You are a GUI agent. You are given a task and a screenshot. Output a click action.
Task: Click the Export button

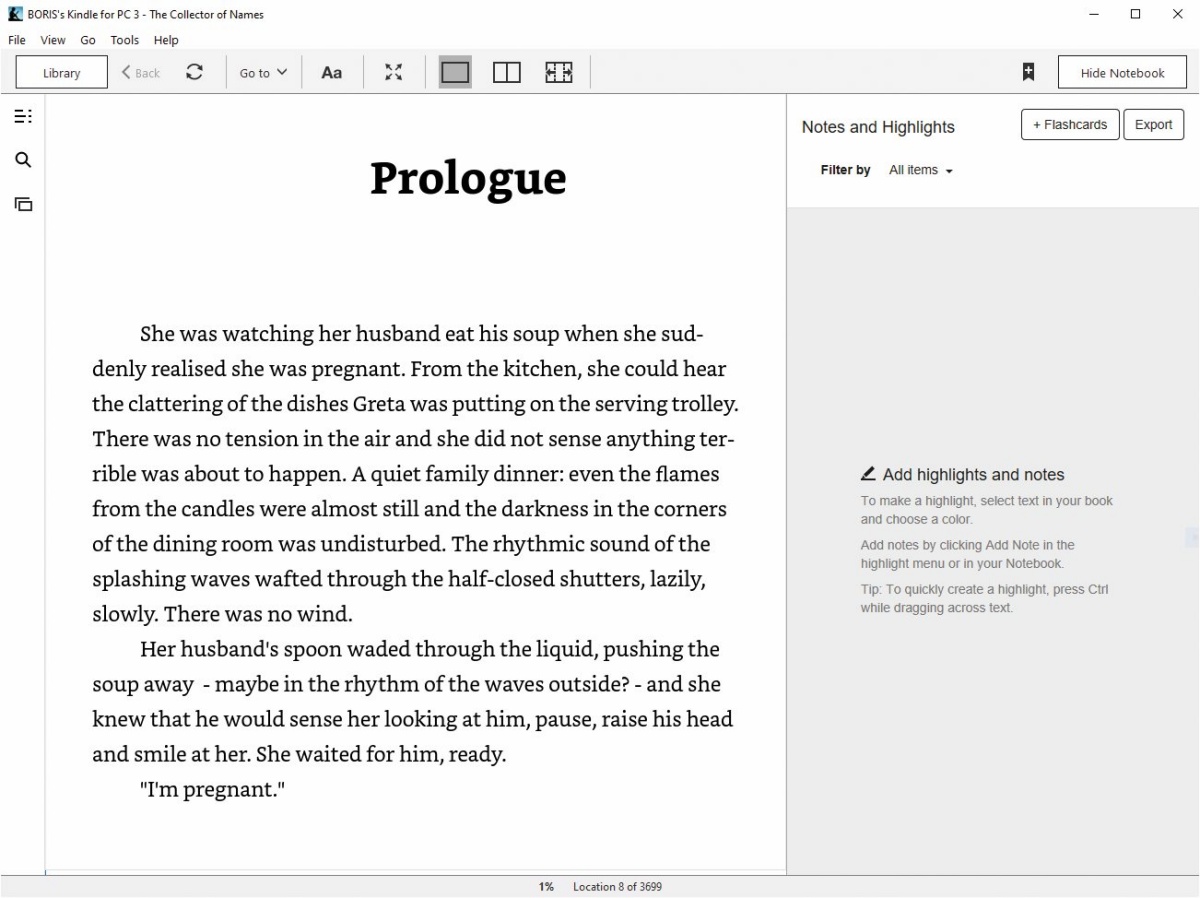[1153, 125]
